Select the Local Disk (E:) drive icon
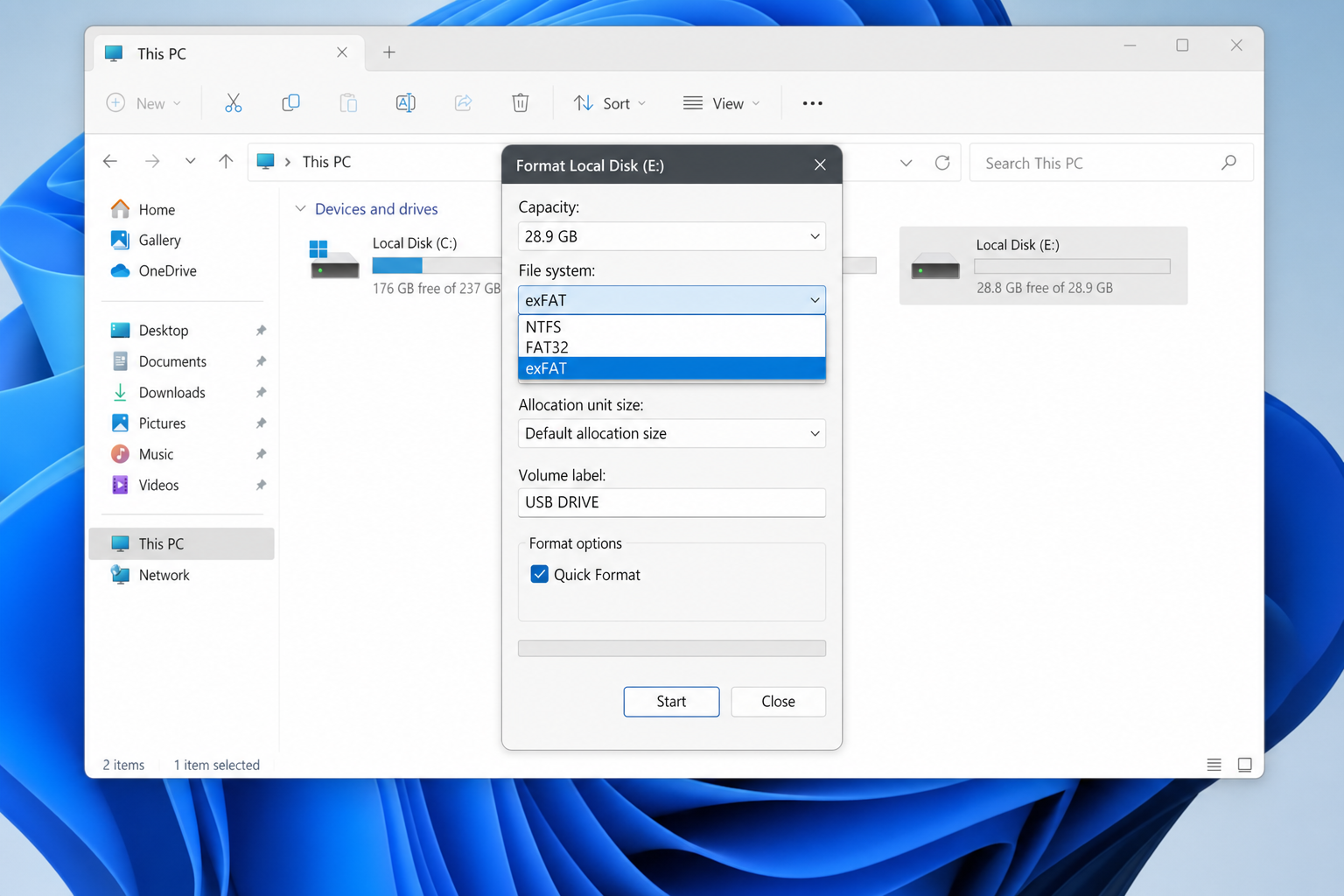1344x896 pixels. pyautogui.click(x=935, y=266)
